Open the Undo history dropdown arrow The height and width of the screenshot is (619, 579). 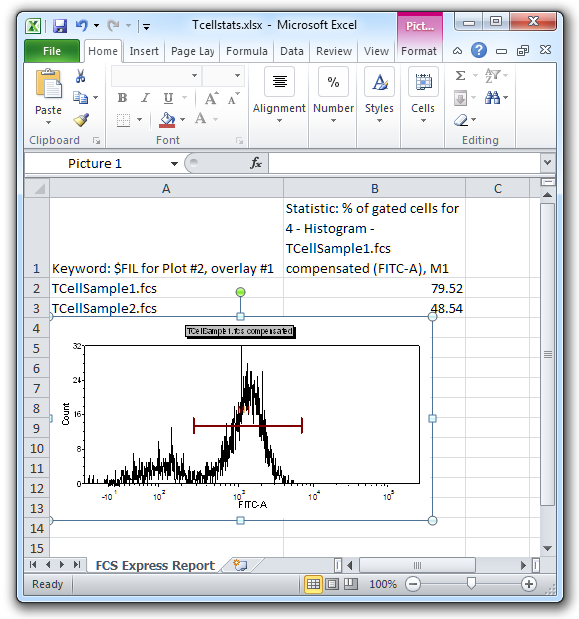(x=97, y=26)
